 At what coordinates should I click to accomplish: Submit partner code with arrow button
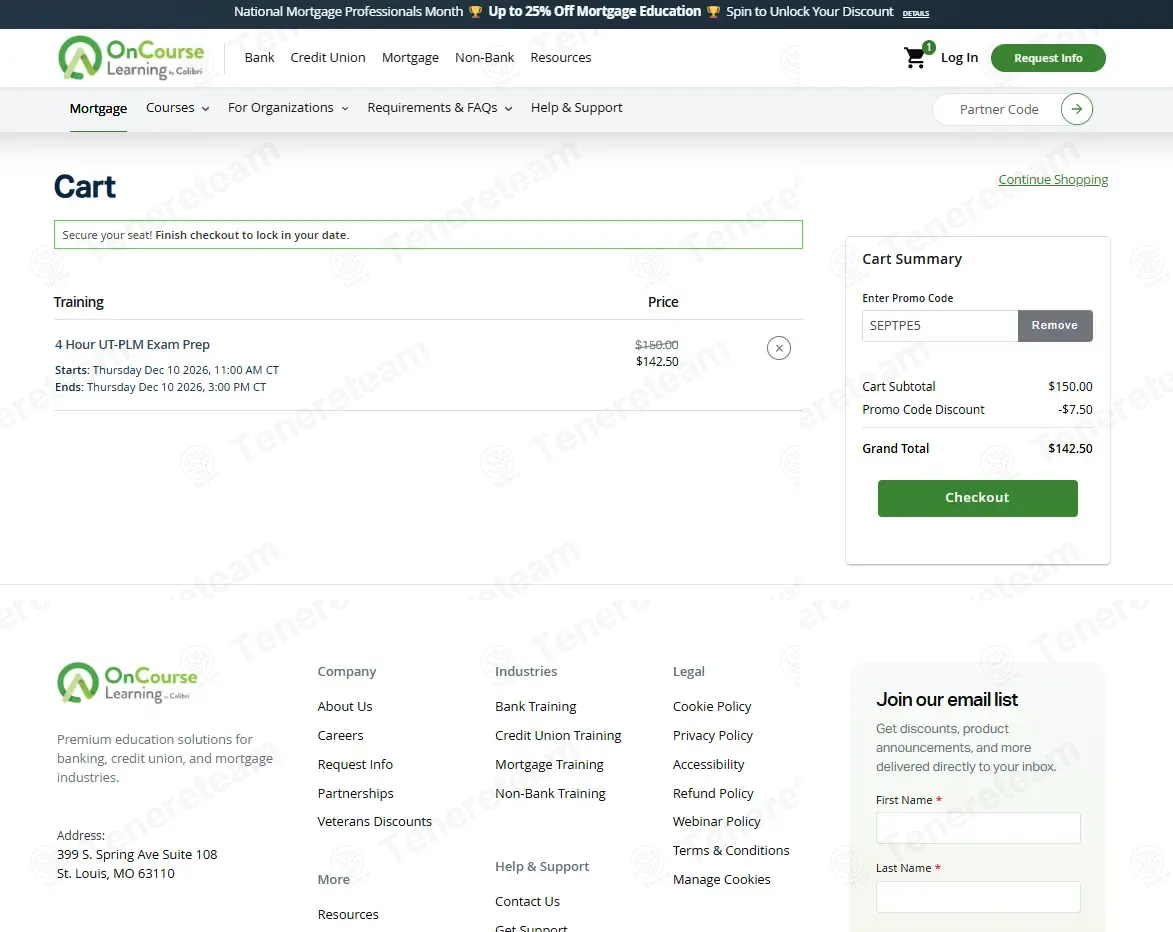[1076, 109]
